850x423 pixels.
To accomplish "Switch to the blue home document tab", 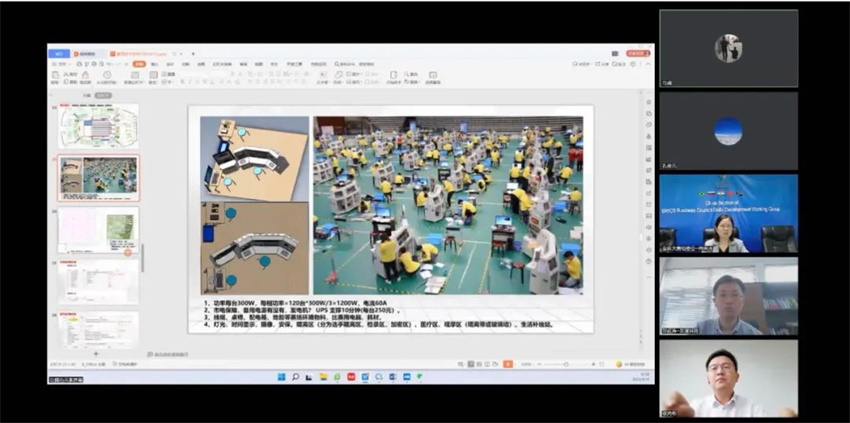I will tap(61, 53).
